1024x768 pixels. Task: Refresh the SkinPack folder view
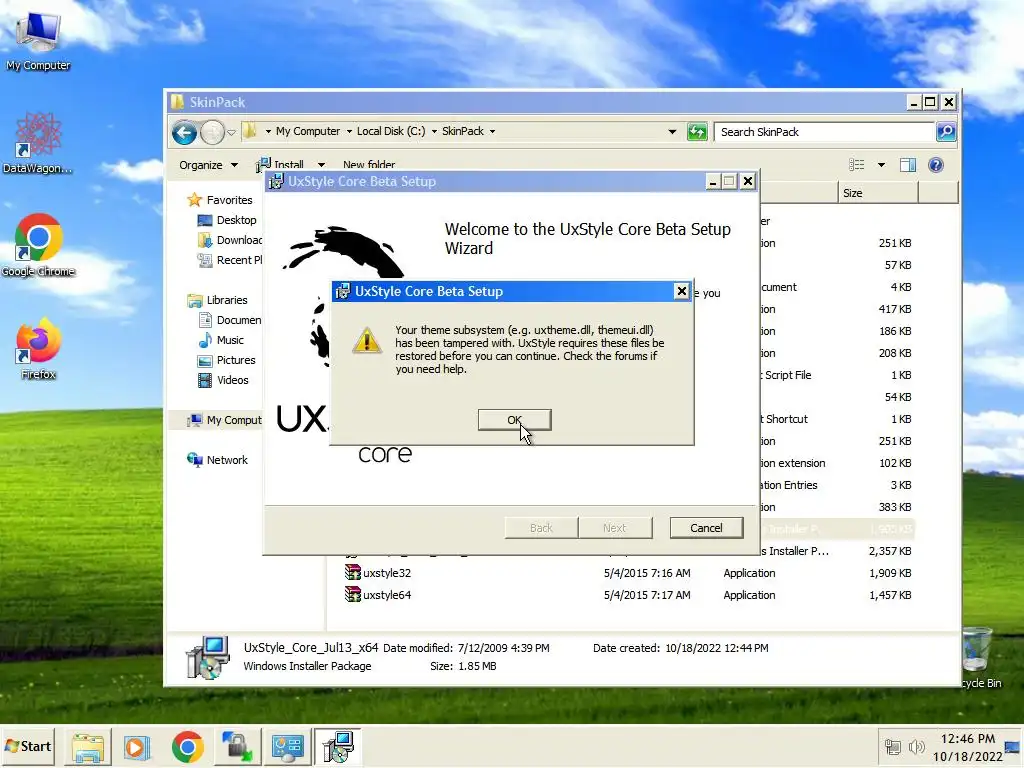click(x=697, y=132)
